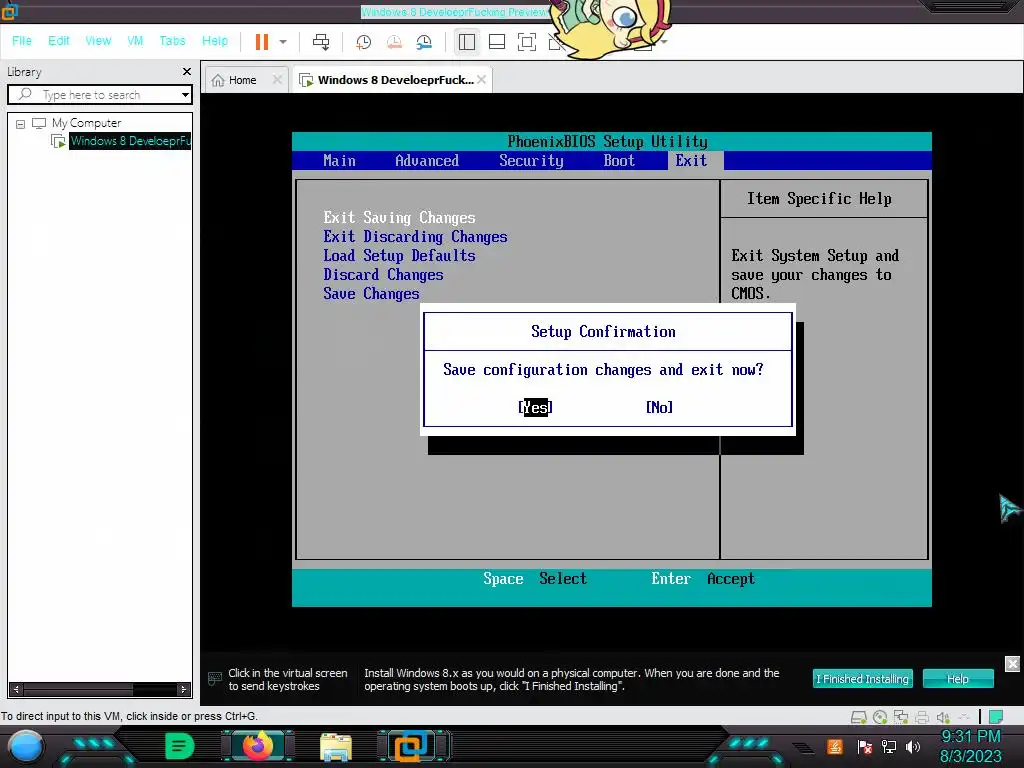Click Discard Changes option
Viewport: 1024px width, 768px height.
383,274
